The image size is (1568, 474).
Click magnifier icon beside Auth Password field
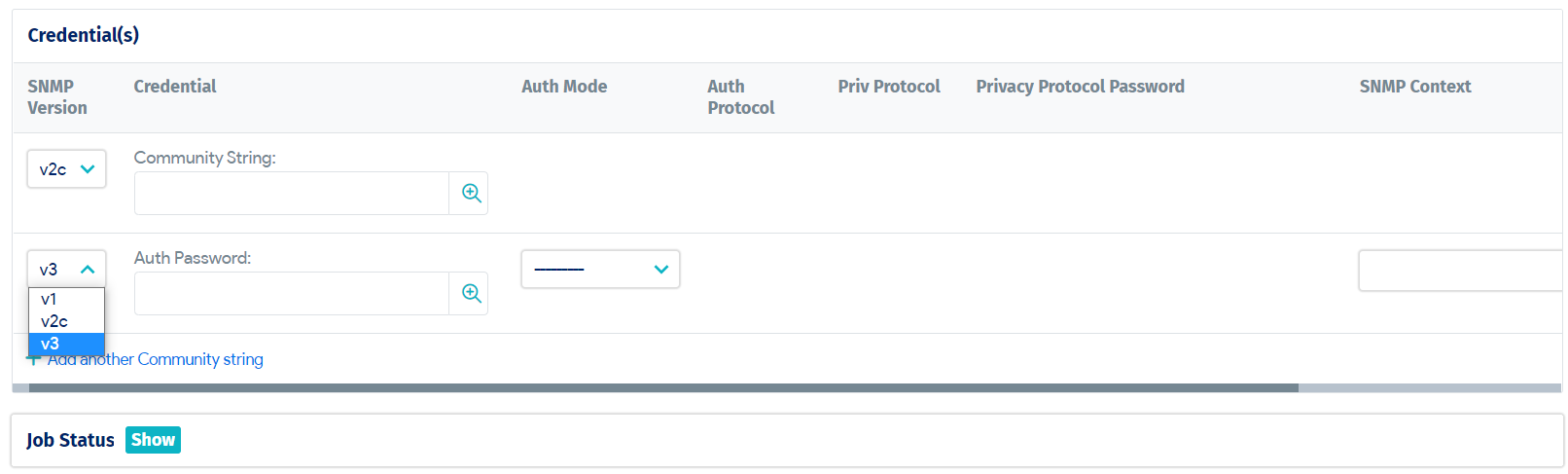[x=471, y=293]
